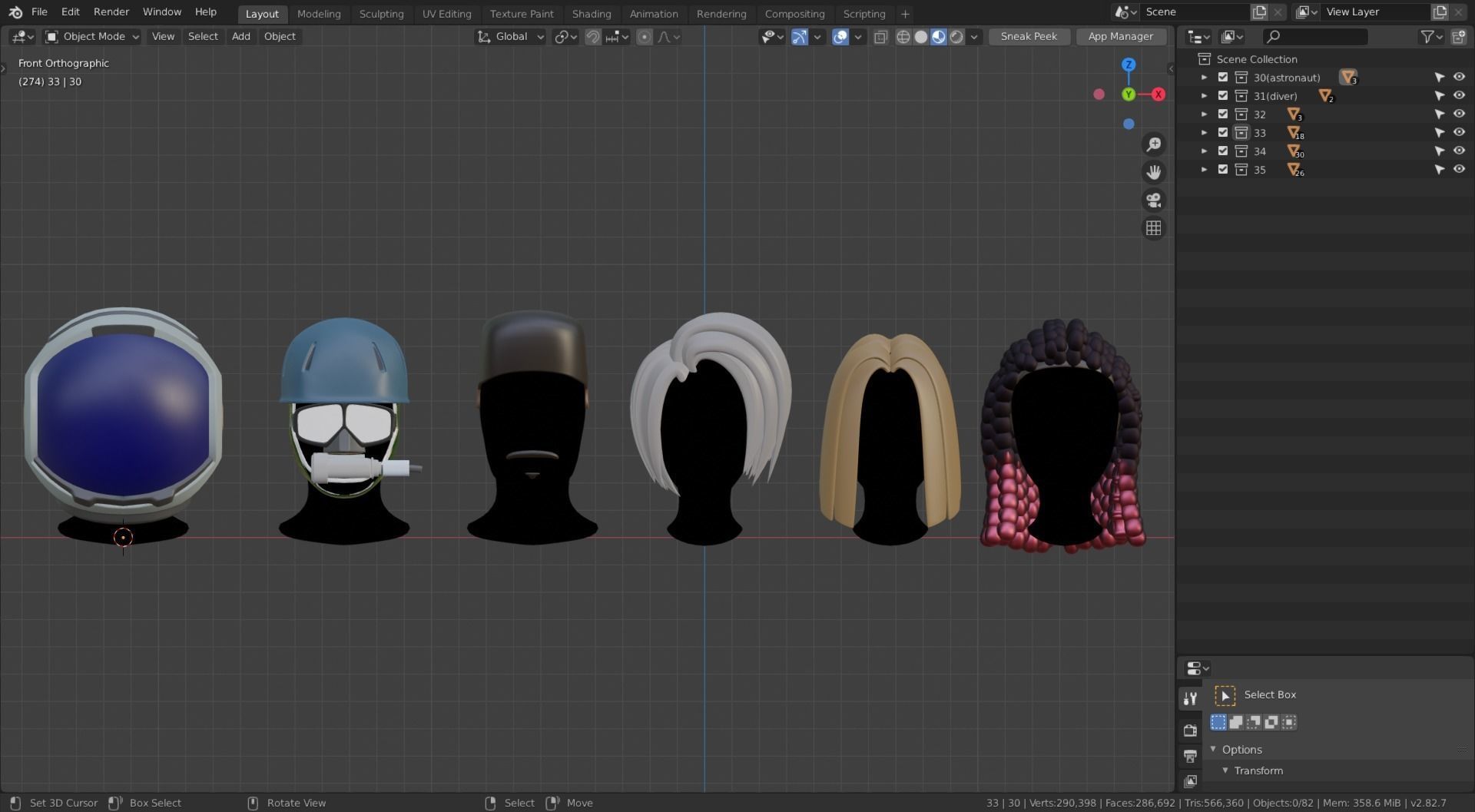The image size is (1475, 812).
Task: Collapse the Transform subpanel
Action: click(x=1225, y=771)
